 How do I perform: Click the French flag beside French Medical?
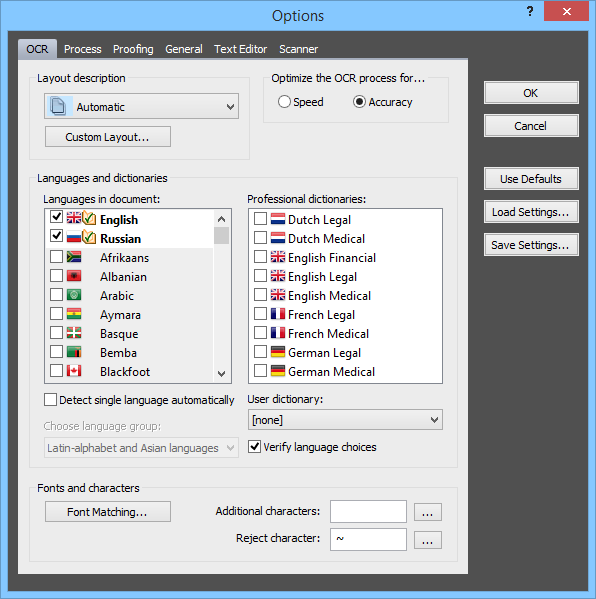(278, 332)
